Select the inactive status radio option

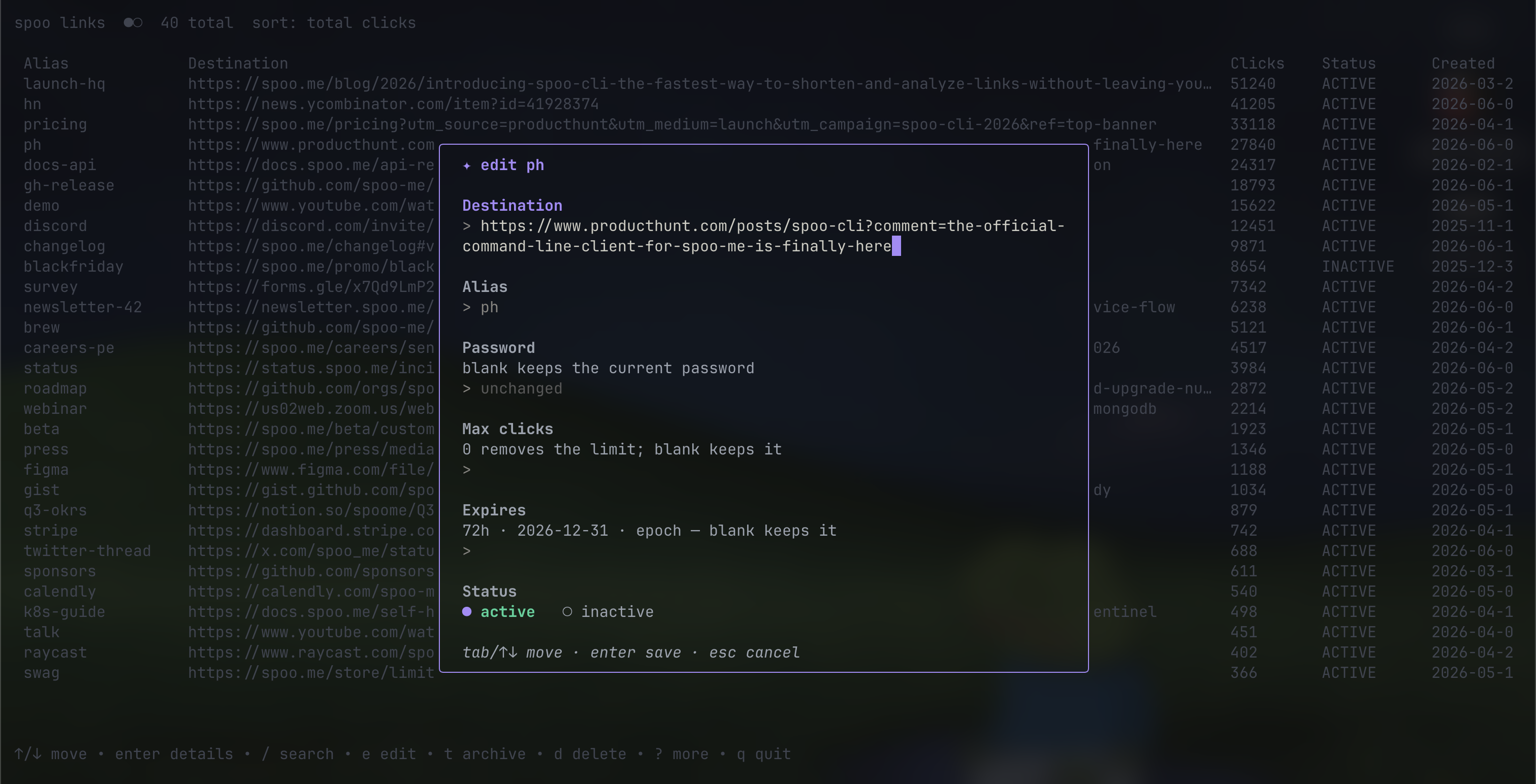tap(607, 612)
